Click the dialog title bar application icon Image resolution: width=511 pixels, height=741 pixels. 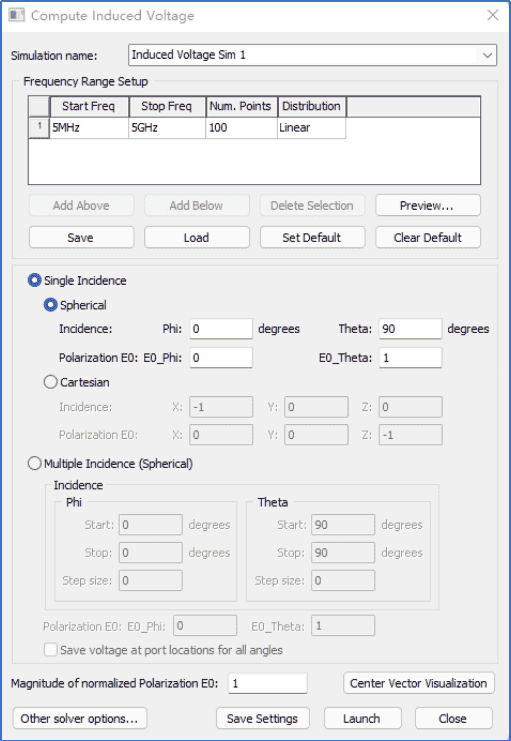click(x=17, y=15)
